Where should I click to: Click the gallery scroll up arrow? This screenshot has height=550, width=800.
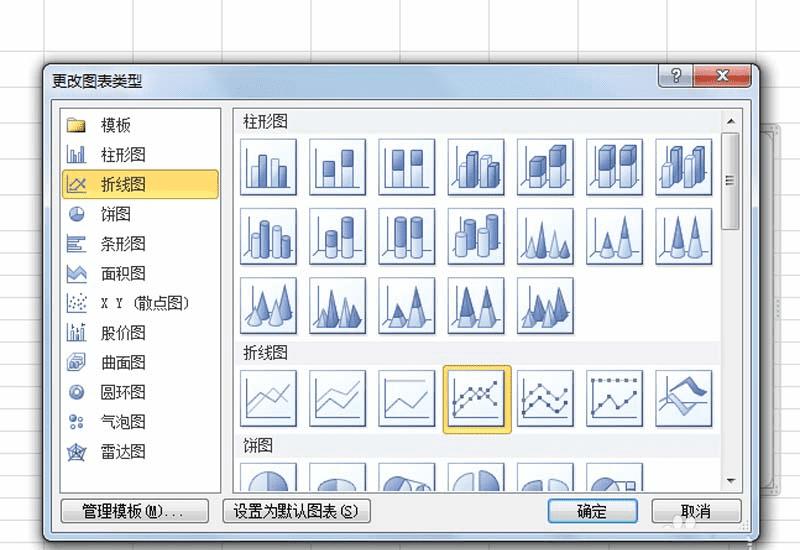coord(731,121)
